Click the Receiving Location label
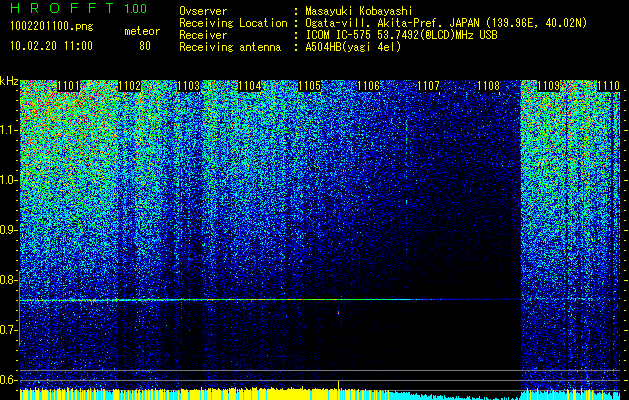This screenshot has height=400, width=629. coord(233,23)
